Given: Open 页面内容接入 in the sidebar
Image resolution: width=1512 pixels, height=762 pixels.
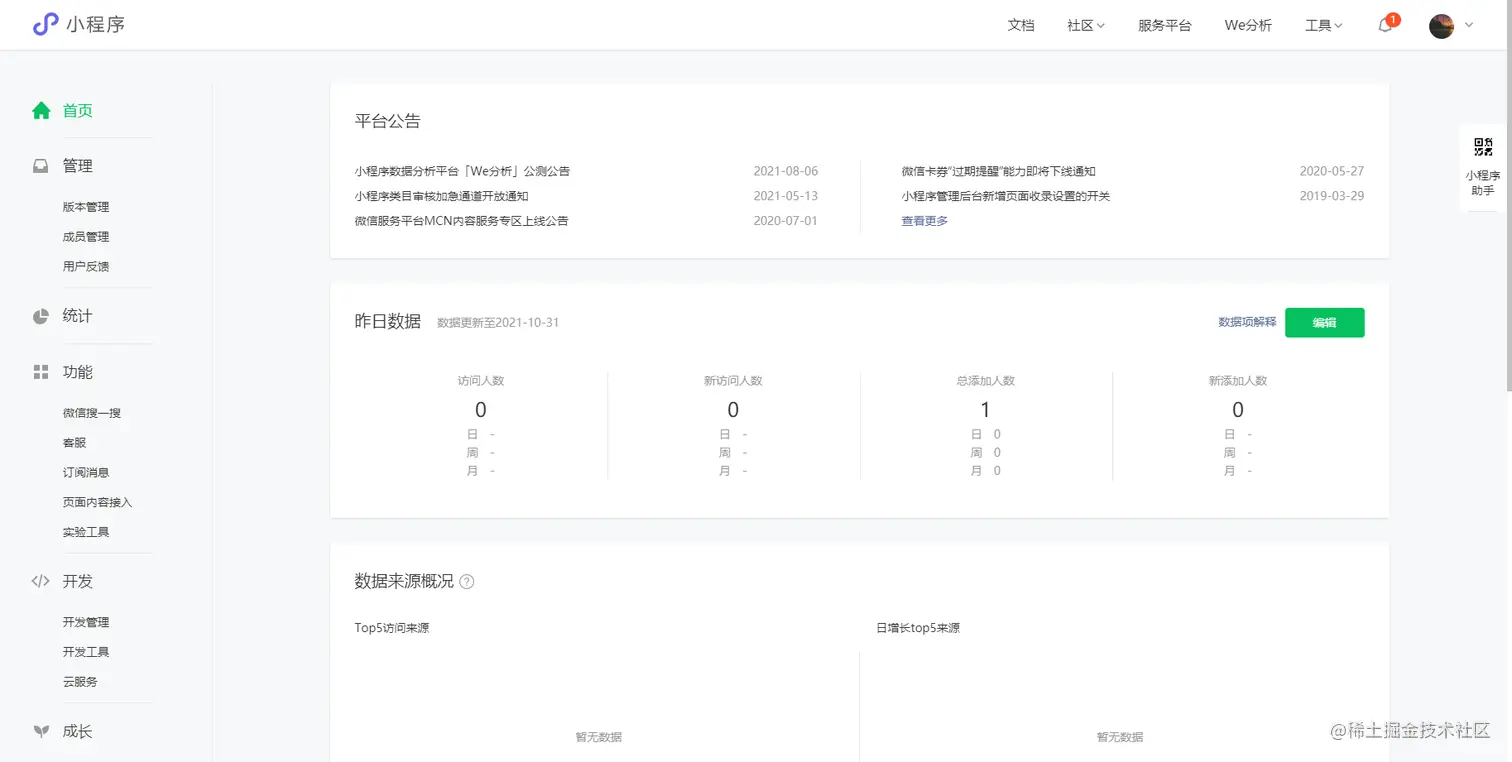Looking at the screenshot, I should [x=98, y=503].
